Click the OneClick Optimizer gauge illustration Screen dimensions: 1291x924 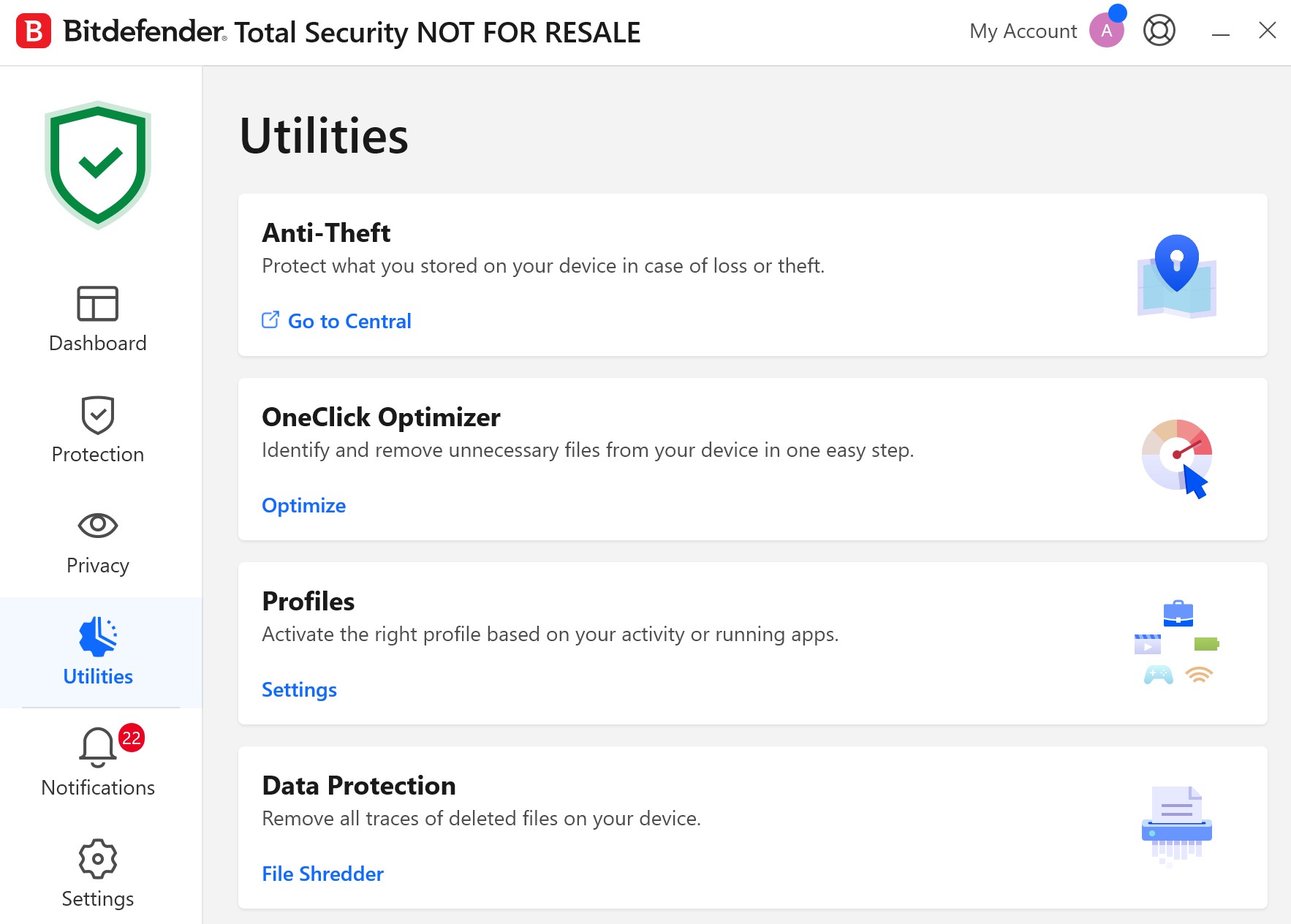tap(1176, 458)
